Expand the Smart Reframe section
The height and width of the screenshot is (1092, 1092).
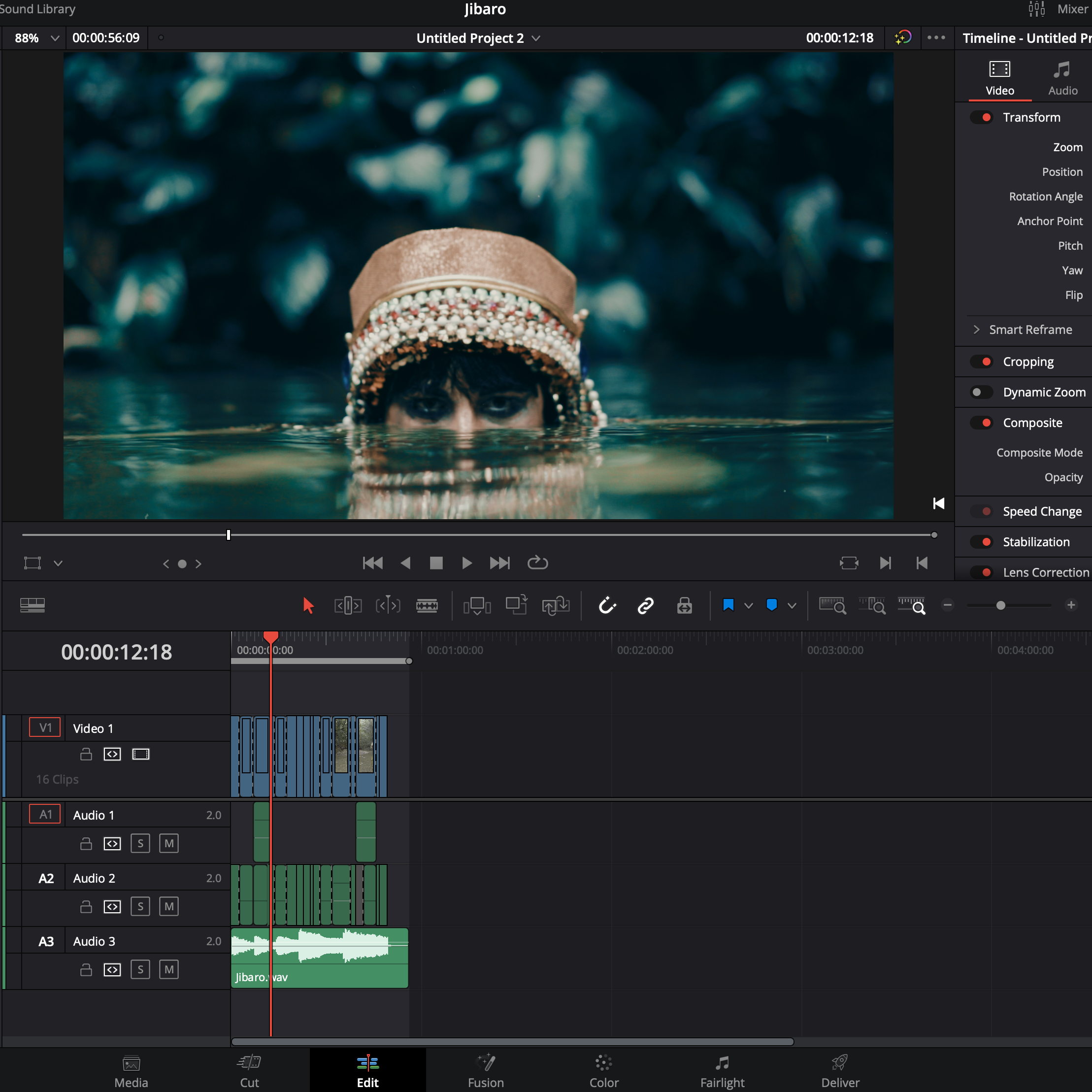click(x=976, y=330)
